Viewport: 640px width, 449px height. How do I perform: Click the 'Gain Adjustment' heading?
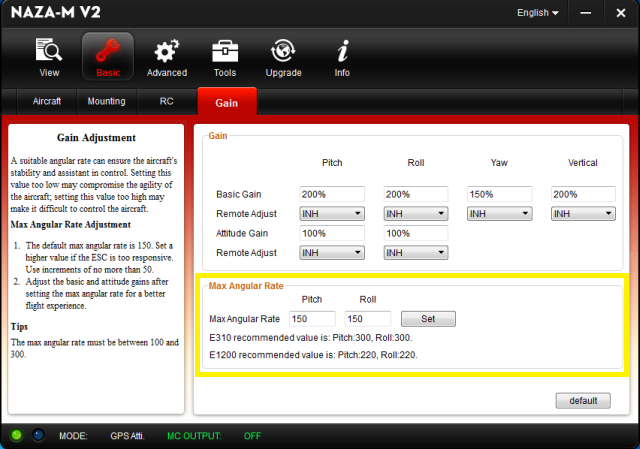[96, 138]
